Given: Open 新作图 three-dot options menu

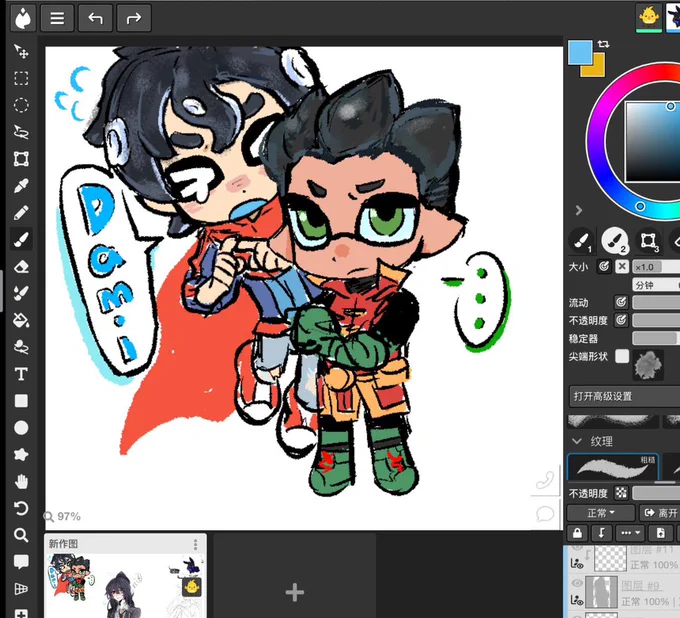Looking at the screenshot, I should [196, 544].
